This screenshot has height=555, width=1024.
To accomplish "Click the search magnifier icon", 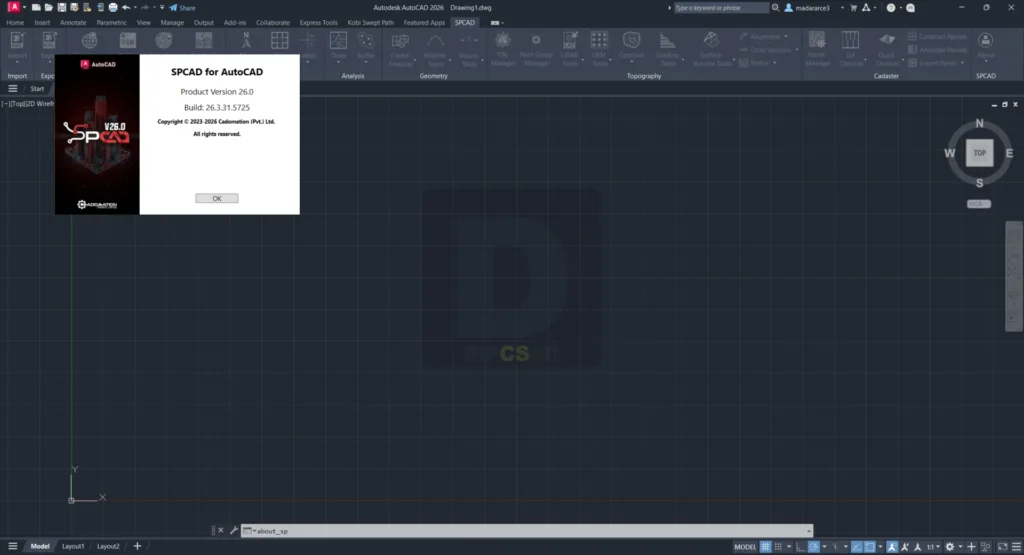I will point(775,8).
